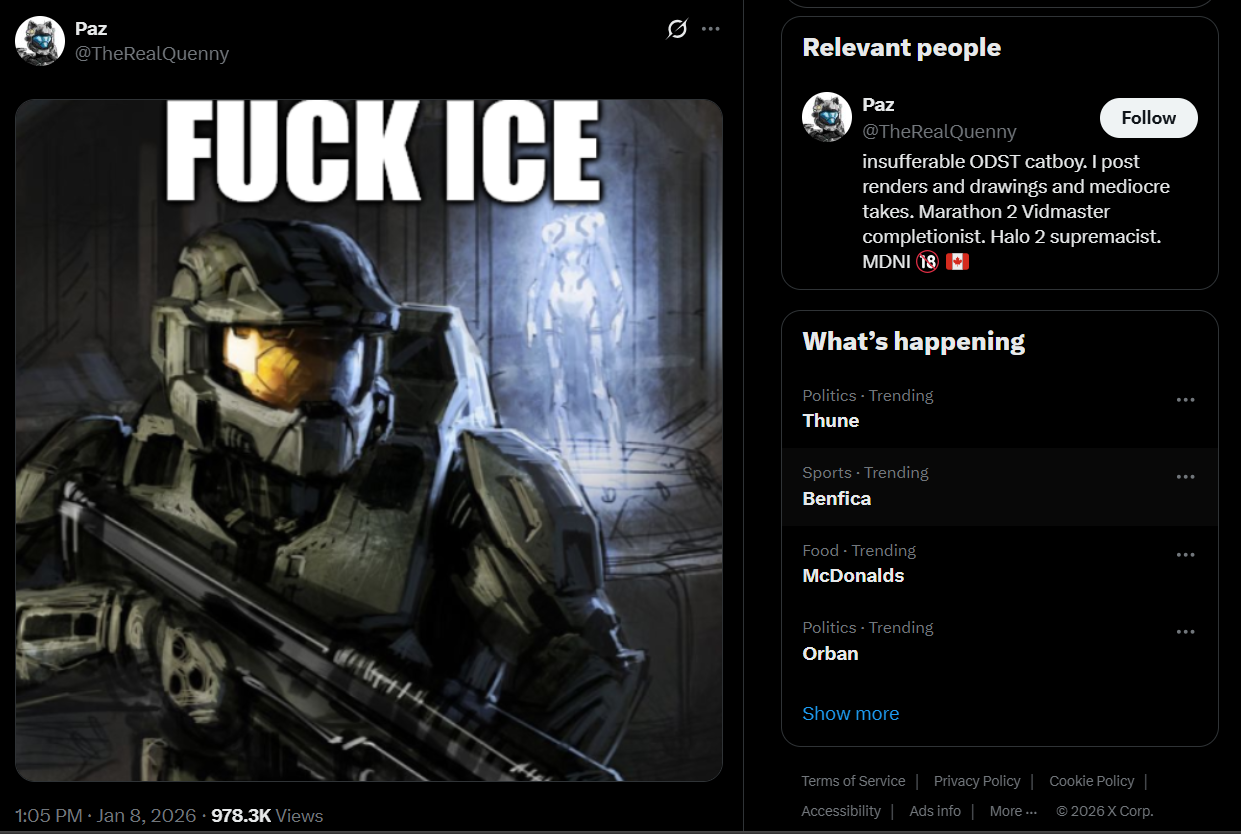
Task: Open the Master Chief image in the post
Action: click(x=369, y=440)
